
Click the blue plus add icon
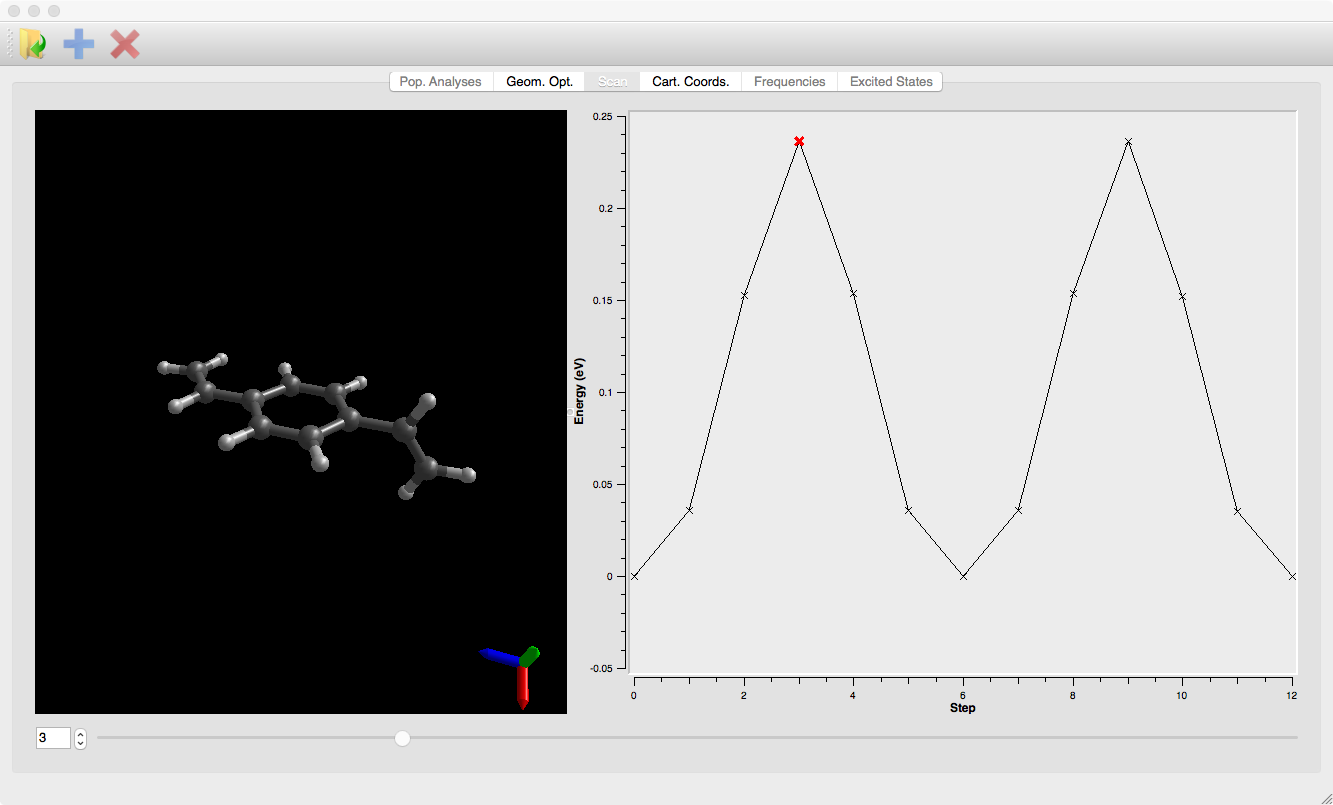79,44
